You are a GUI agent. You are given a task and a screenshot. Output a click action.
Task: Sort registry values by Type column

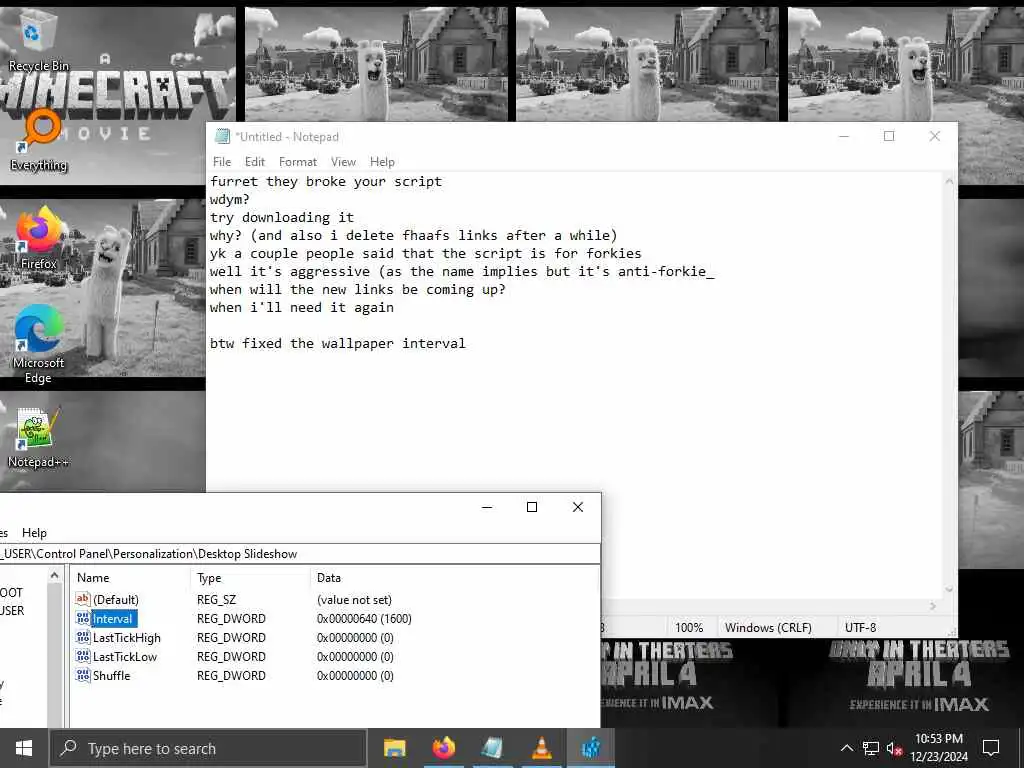click(x=251, y=577)
